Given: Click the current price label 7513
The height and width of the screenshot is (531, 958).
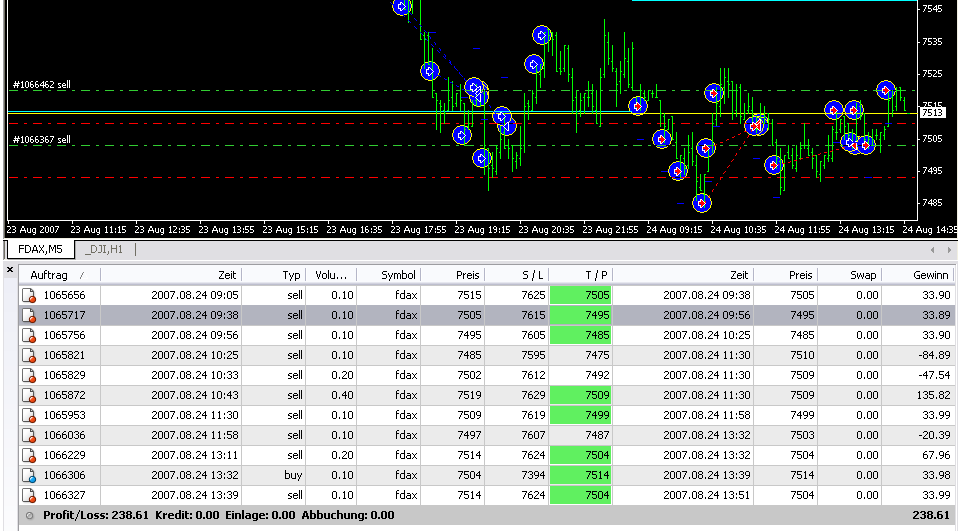Looking at the screenshot, I should tap(932, 113).
